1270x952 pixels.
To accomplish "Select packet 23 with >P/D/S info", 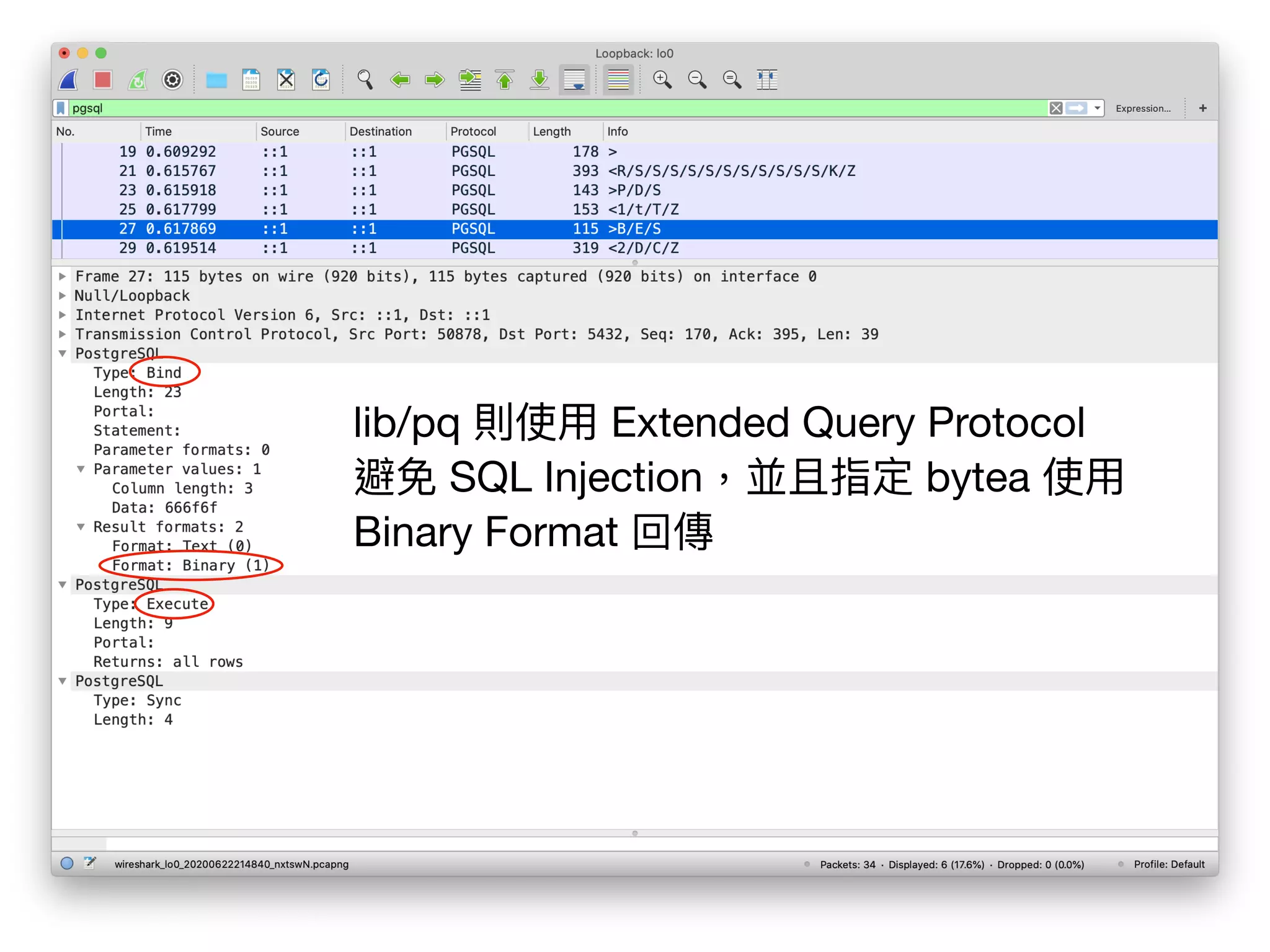I will tap(635, 190).
